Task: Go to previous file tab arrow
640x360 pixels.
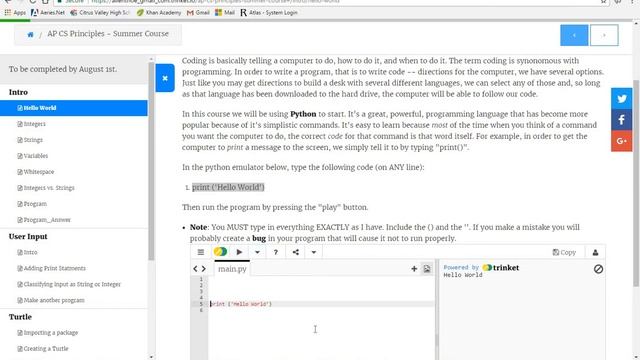Action: [x=195, y=269]
